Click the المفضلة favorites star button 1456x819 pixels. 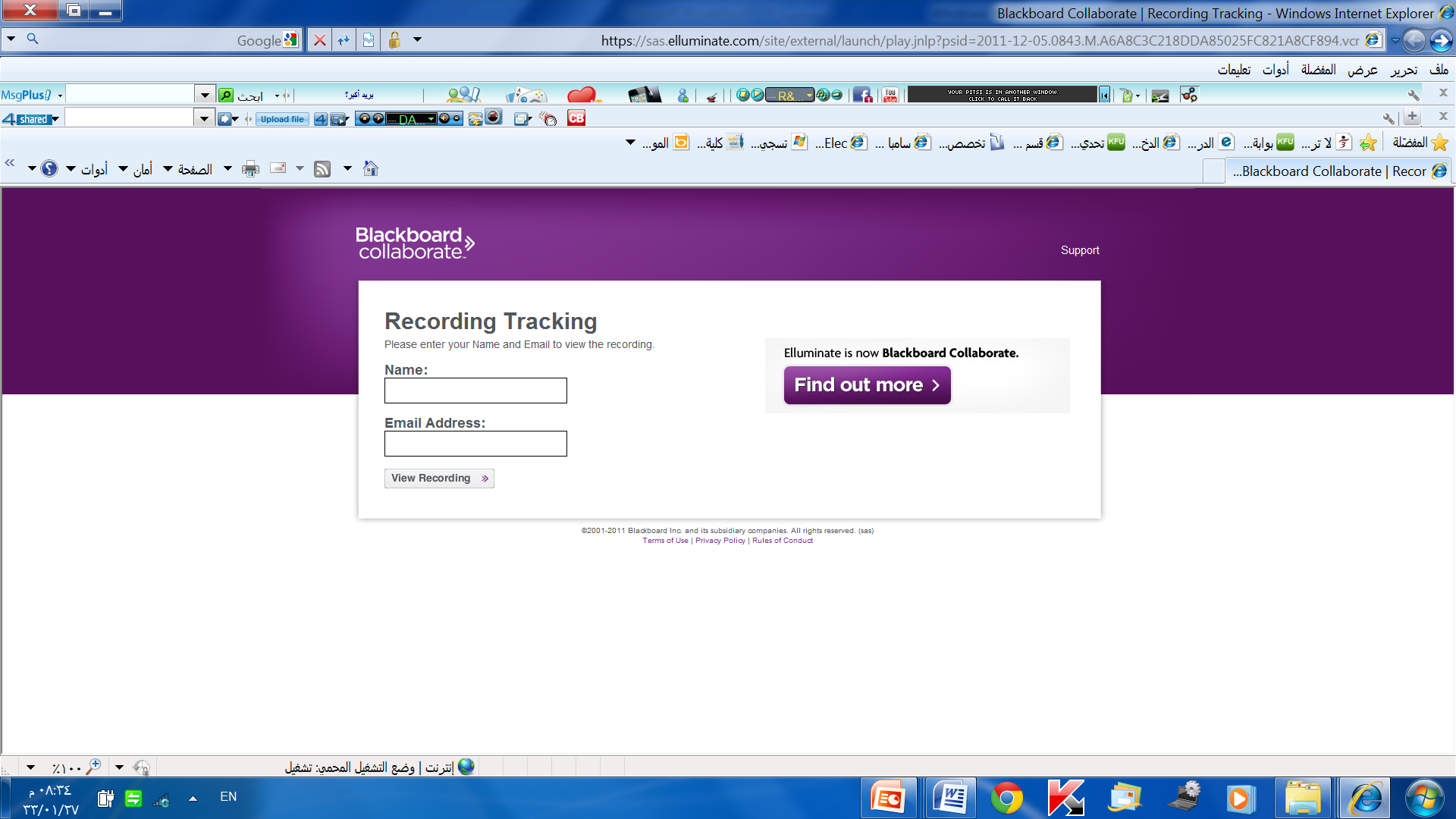click(x=1421, y=143)
